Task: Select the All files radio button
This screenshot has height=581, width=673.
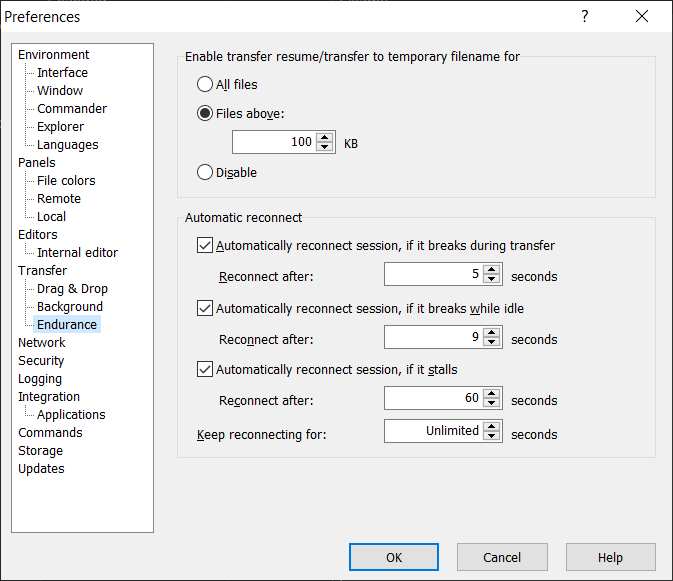Action: (205, 84)
